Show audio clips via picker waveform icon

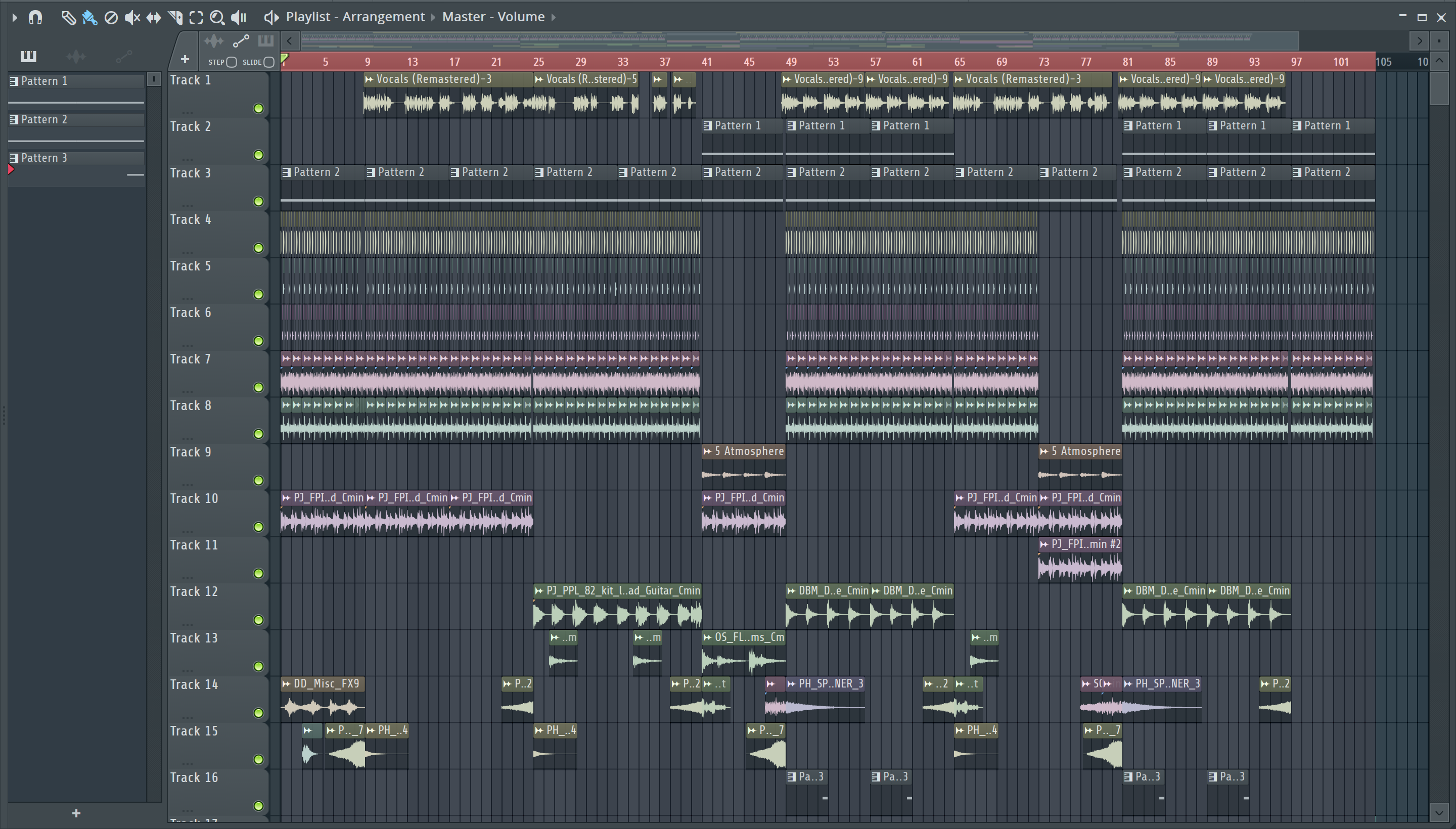(x=76, y=56)
